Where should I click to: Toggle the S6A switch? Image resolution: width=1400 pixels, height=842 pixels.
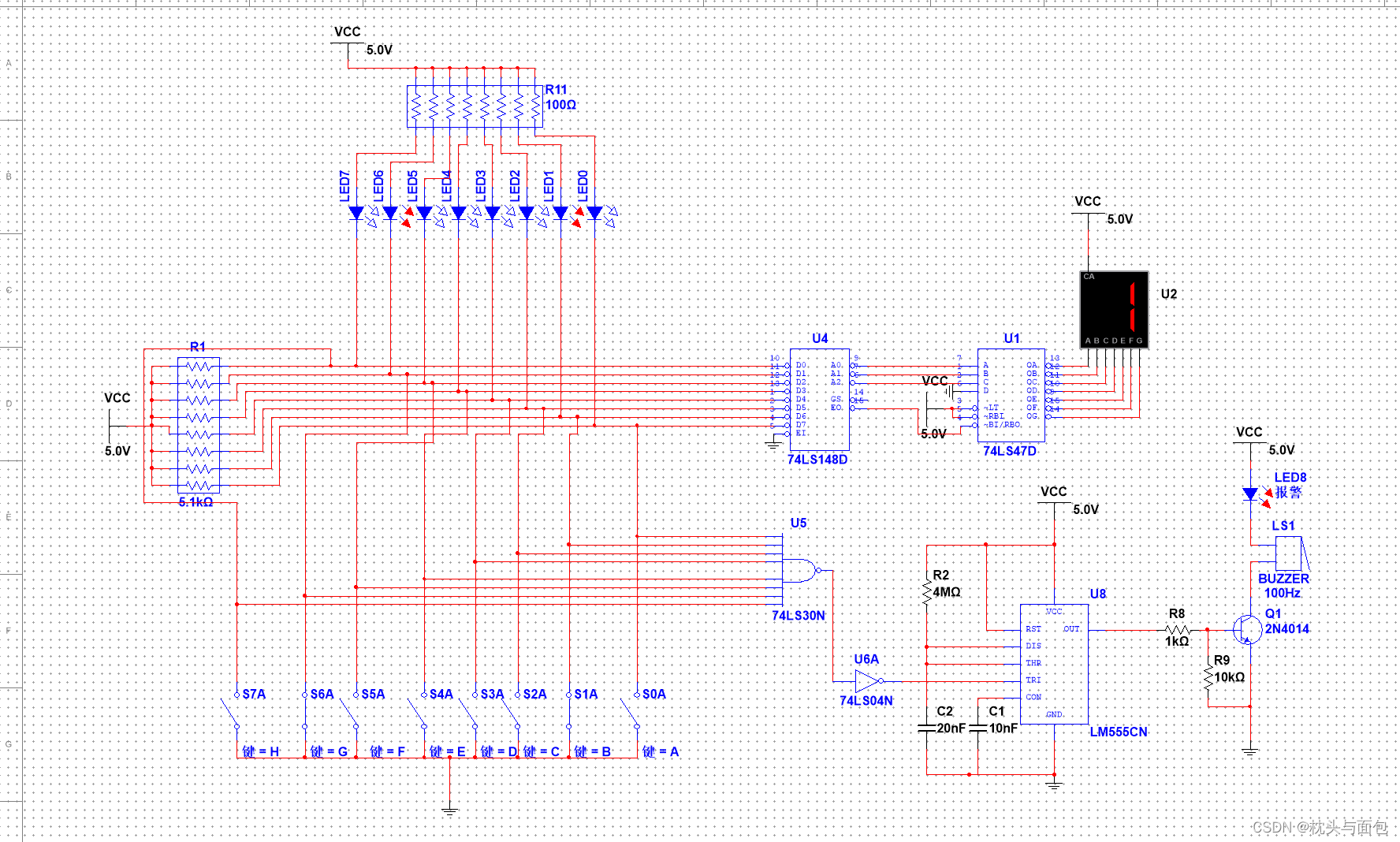pos(304,711)
